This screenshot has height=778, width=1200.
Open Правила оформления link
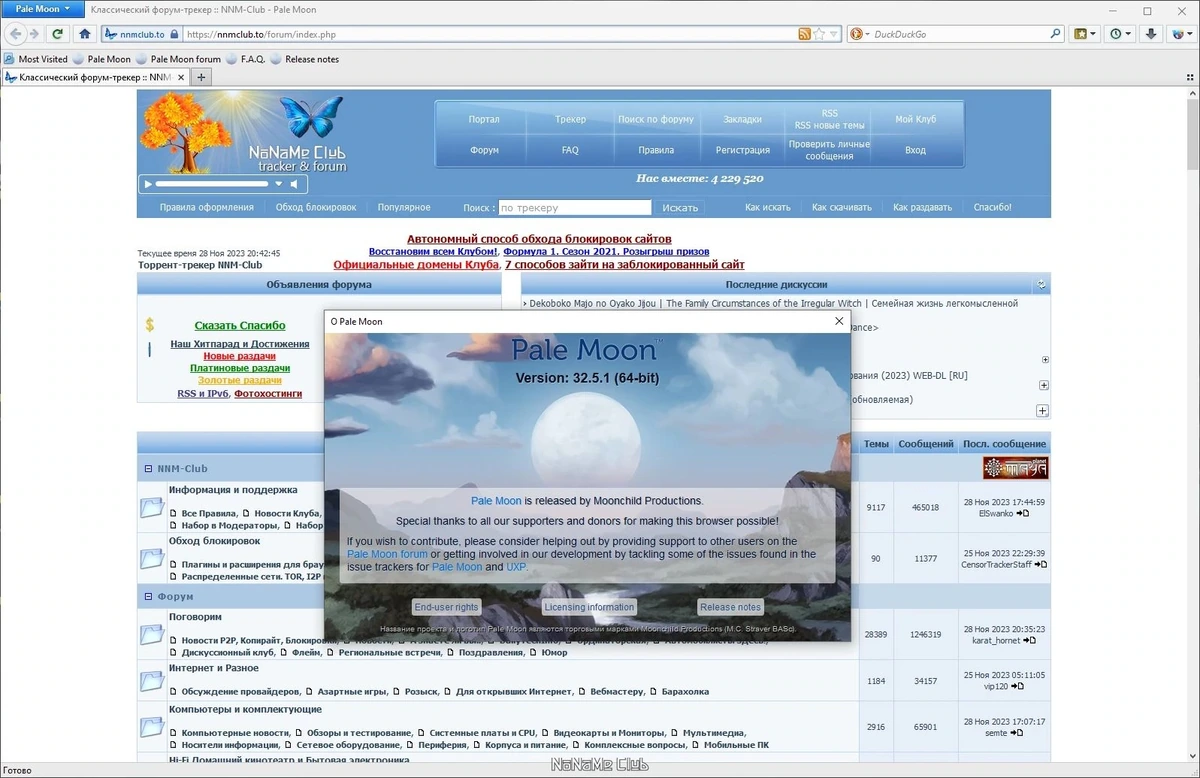point(207,207)
